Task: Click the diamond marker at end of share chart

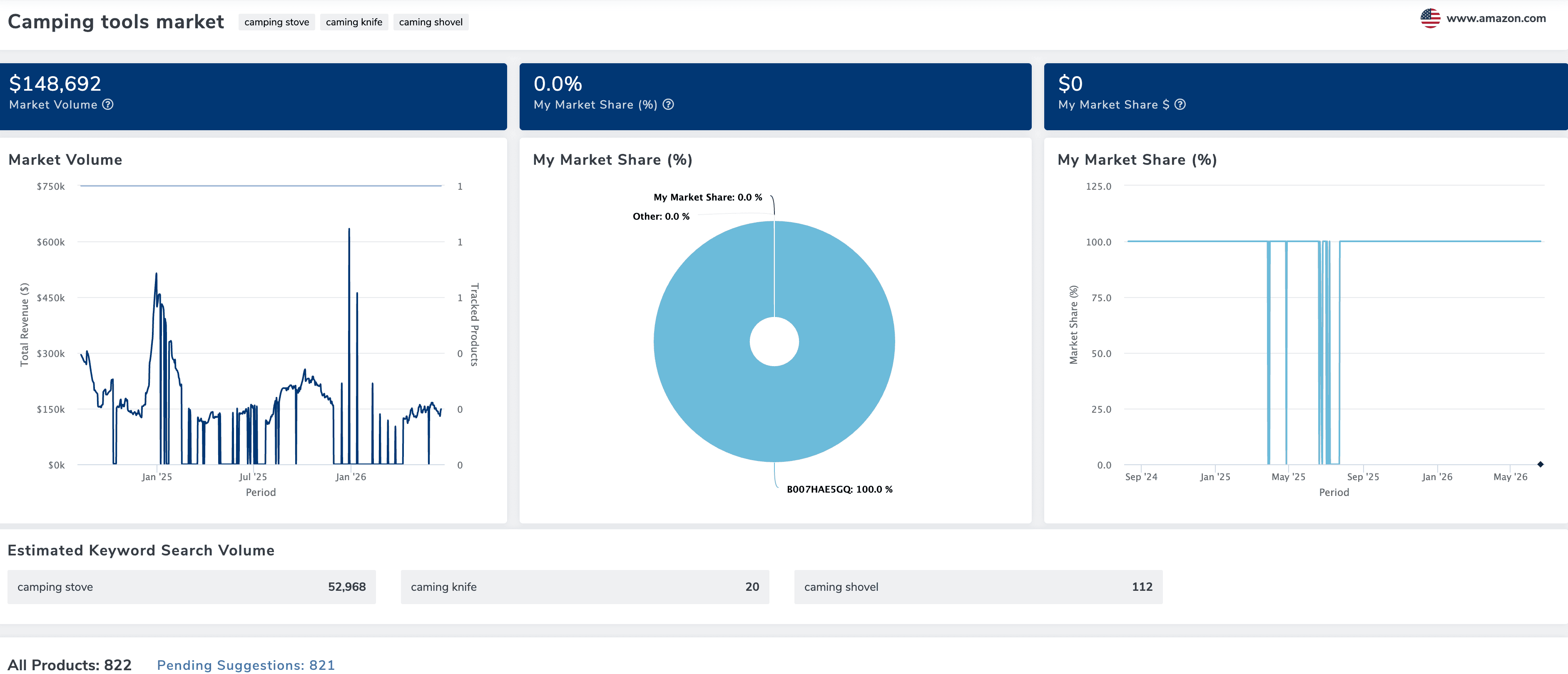Action: point(1540,464)
